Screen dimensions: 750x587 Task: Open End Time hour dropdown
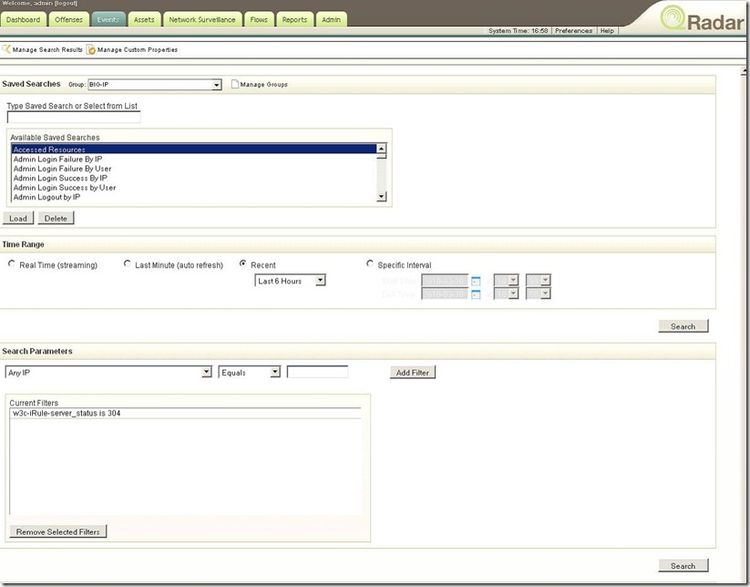(506, 294)
